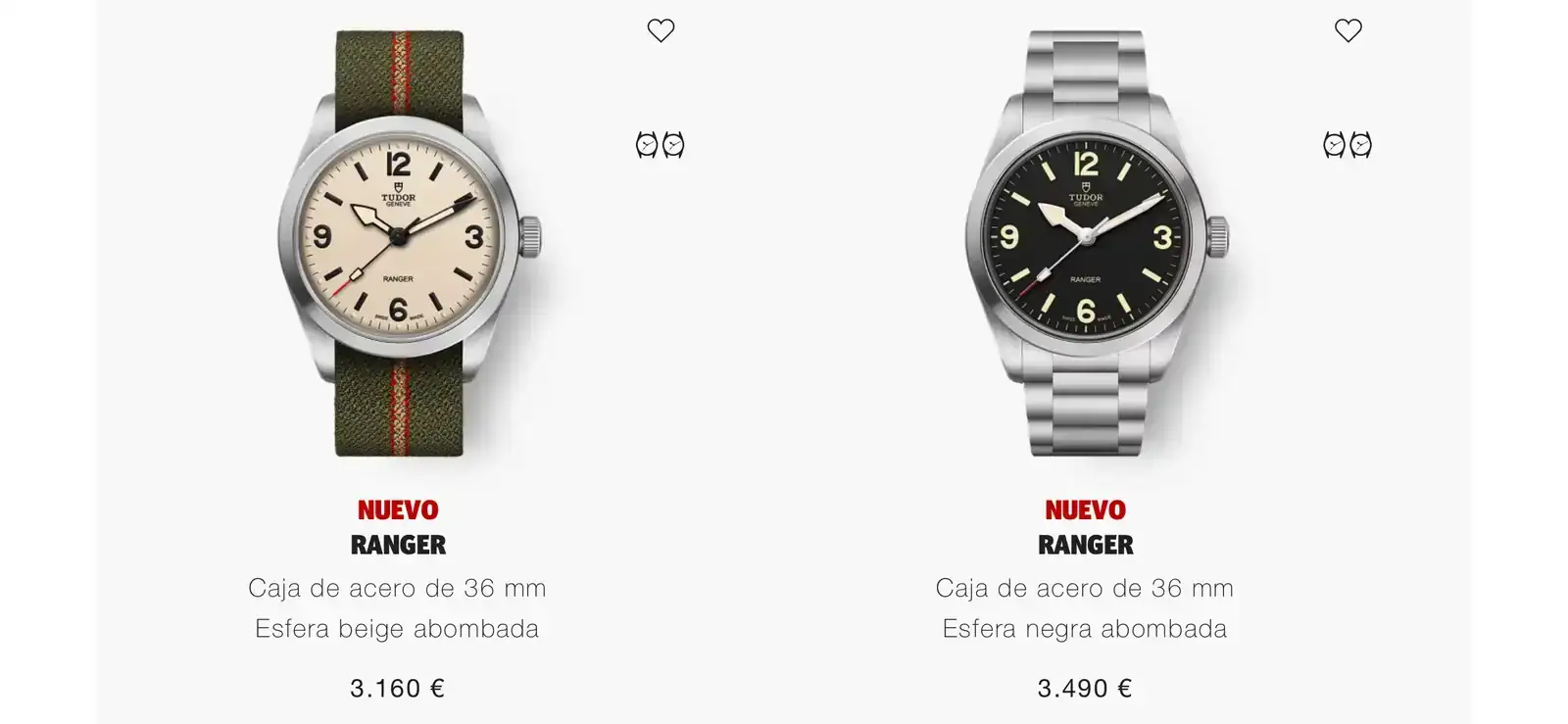Click "Esfera beige abombada" description
This screenshot has width=1568, height=724.
[397, 628]
